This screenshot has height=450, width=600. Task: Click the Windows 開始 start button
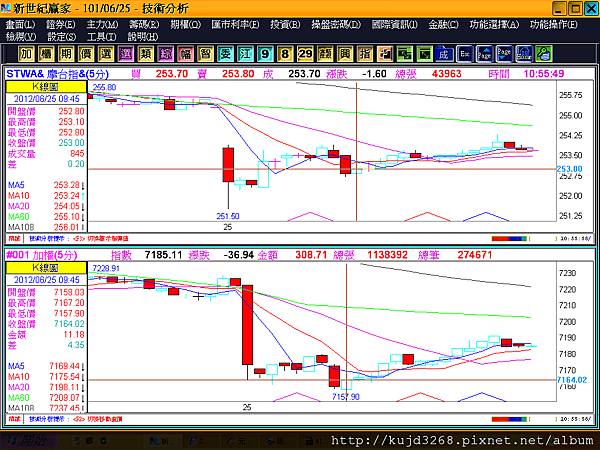pos(30,441)
